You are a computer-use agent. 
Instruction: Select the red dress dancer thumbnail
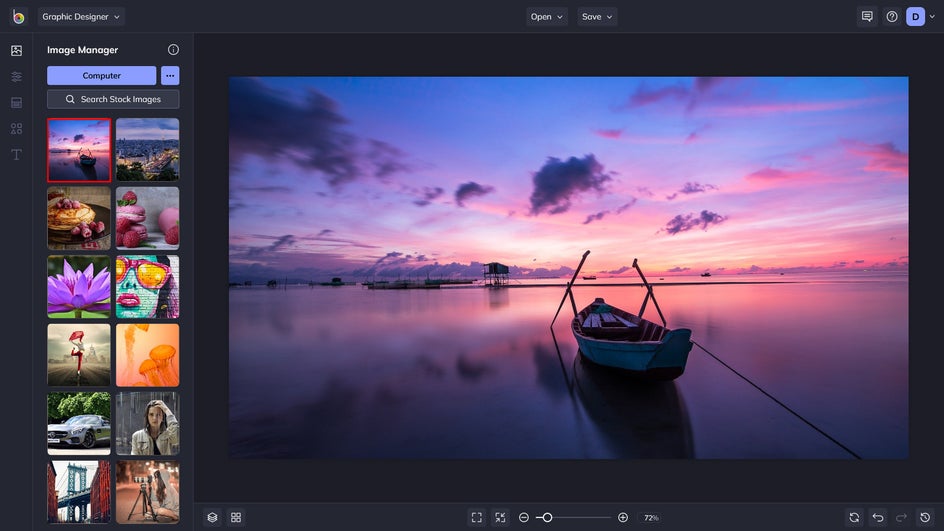79,355
